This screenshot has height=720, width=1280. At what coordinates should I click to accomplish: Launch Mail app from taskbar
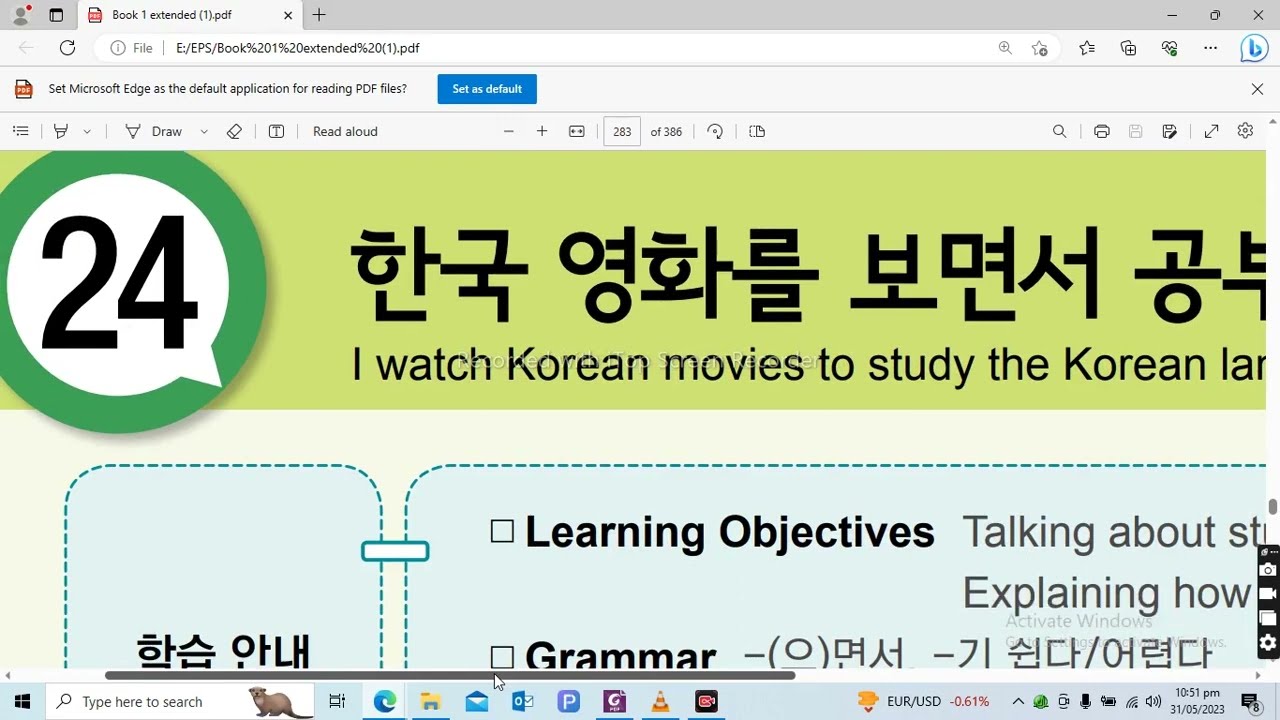[x=477, y=702]
